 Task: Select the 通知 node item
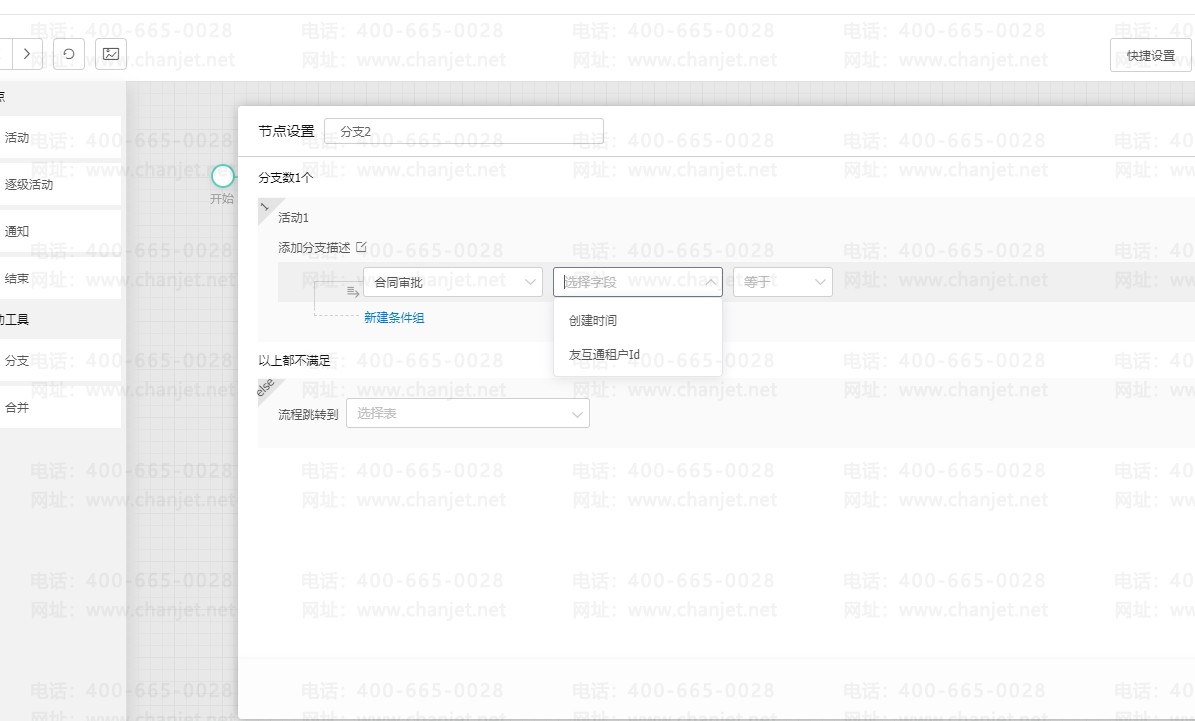(x=59, y=231)
